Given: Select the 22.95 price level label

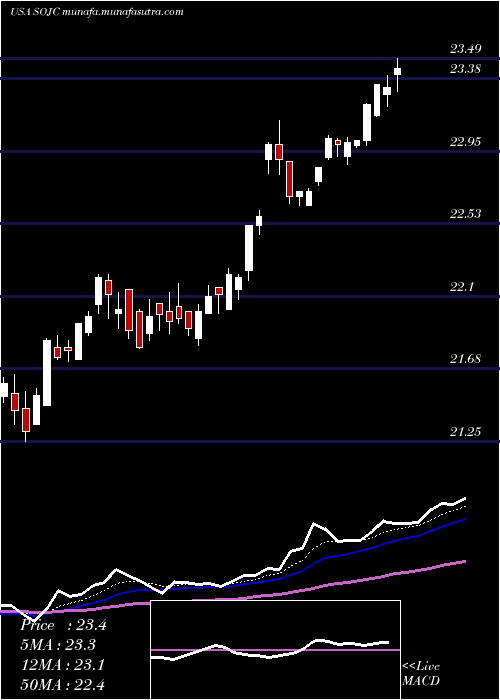Looking at the screenshot, I should tap(466, 142).
